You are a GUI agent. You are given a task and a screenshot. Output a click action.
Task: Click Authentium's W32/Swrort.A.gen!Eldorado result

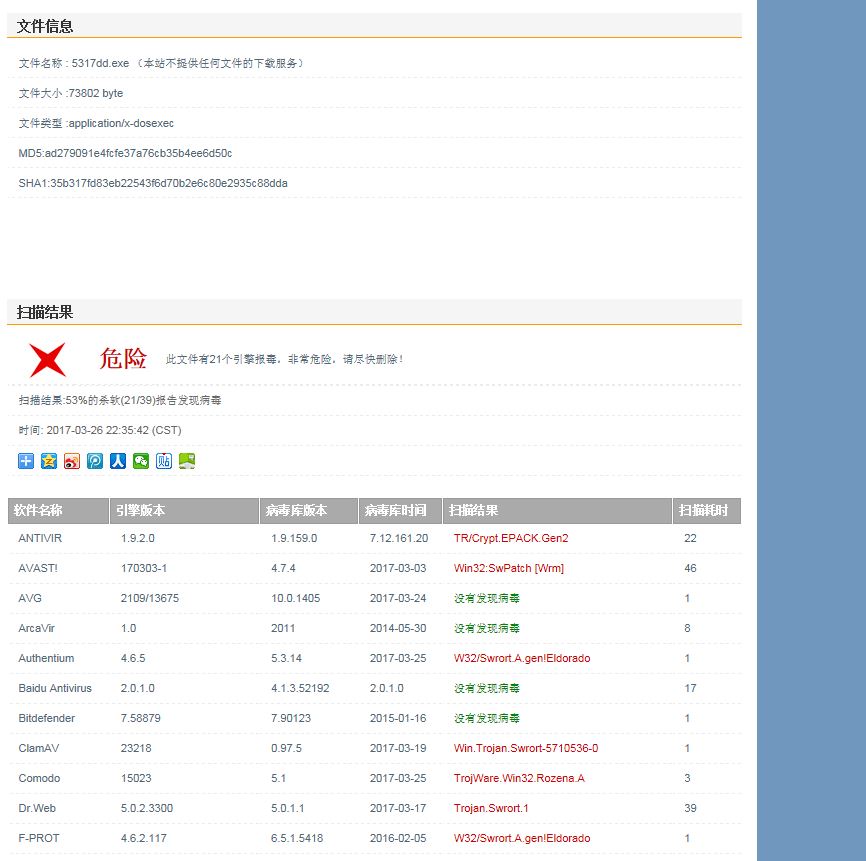[522, 658]
